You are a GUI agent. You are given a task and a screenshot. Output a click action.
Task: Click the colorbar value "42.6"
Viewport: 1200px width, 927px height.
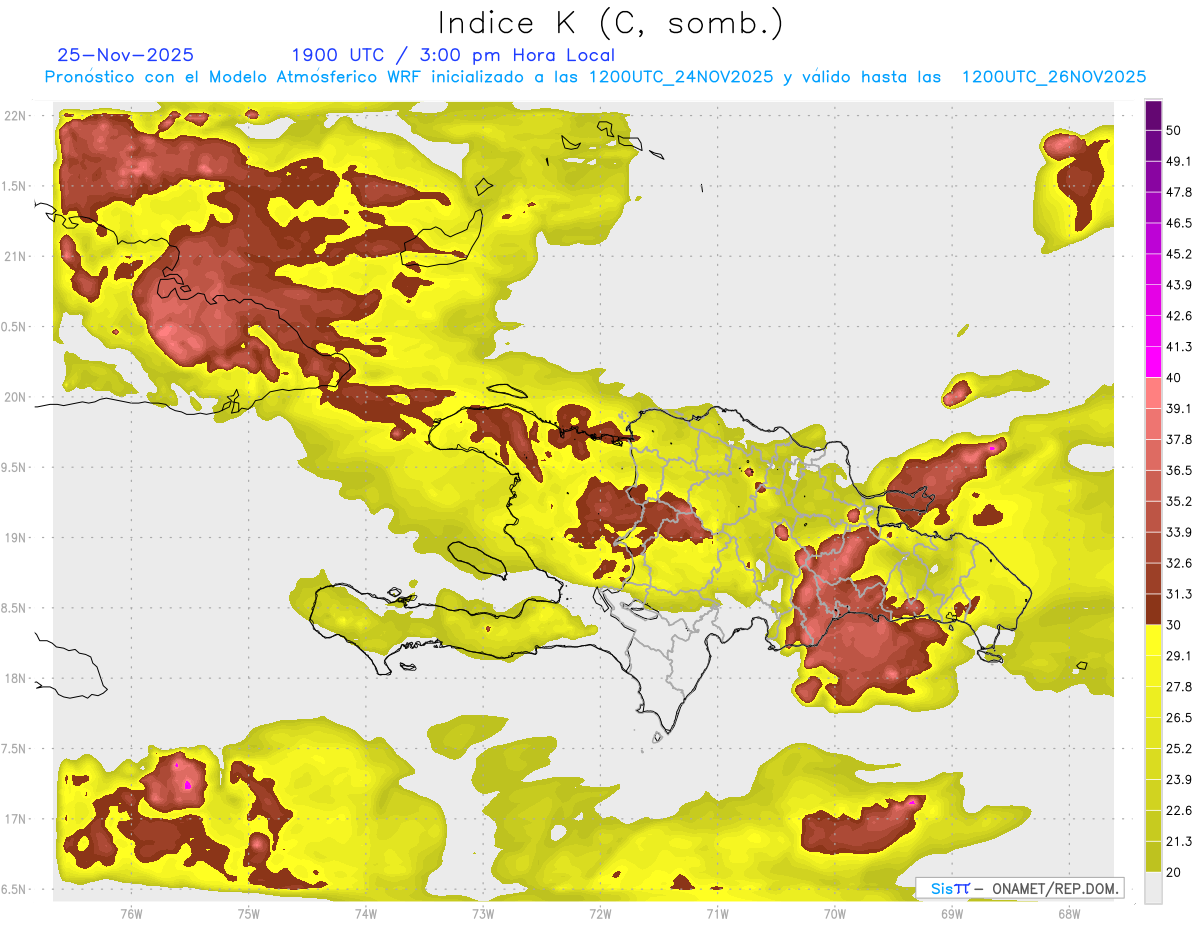click(x=1179, y=316)
